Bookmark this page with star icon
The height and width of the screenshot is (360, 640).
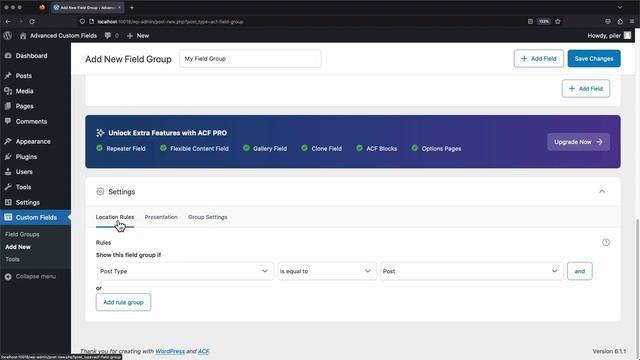coord(558,21)
